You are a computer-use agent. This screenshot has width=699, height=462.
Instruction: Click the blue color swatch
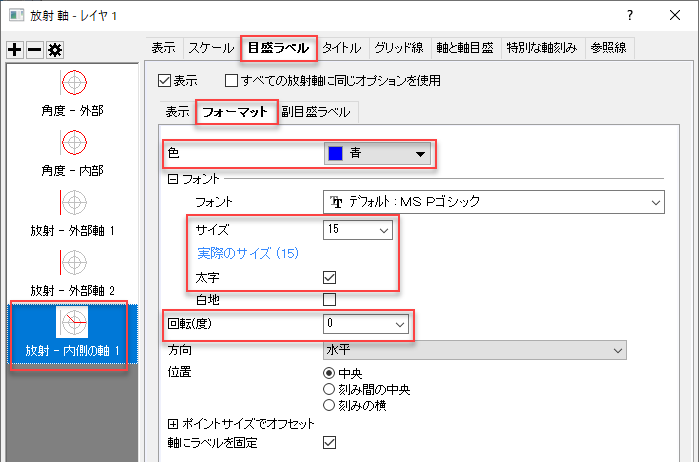tap(335, 153)
